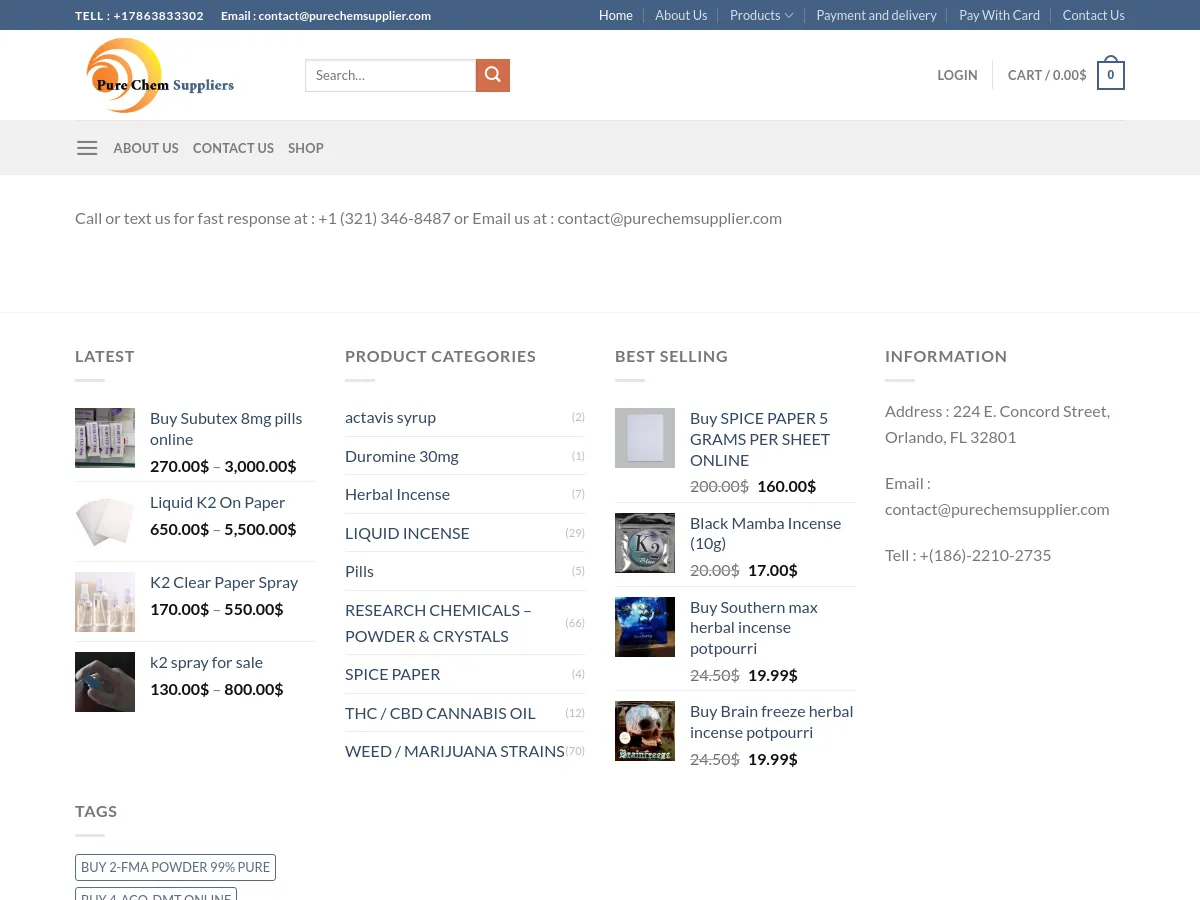Open the Pay With Card page

[x=999, y=15]
